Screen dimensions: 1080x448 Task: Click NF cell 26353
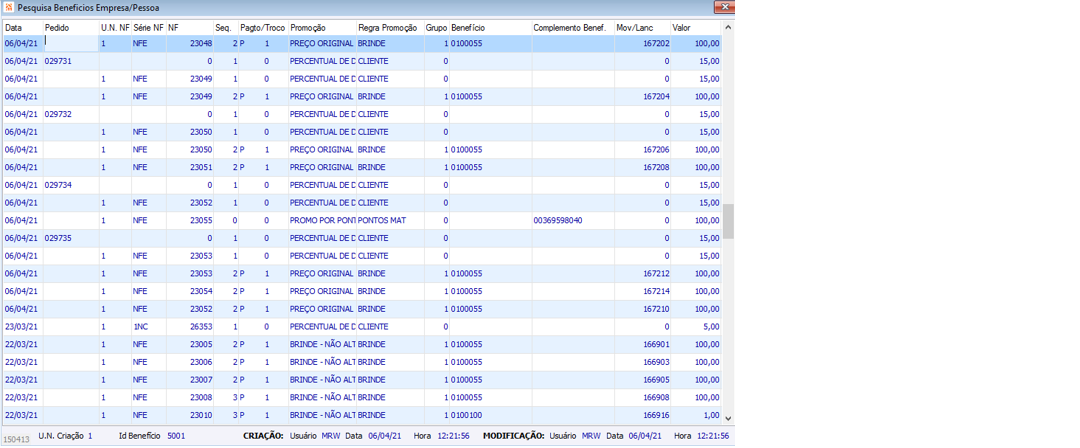[x=190, y=327]
